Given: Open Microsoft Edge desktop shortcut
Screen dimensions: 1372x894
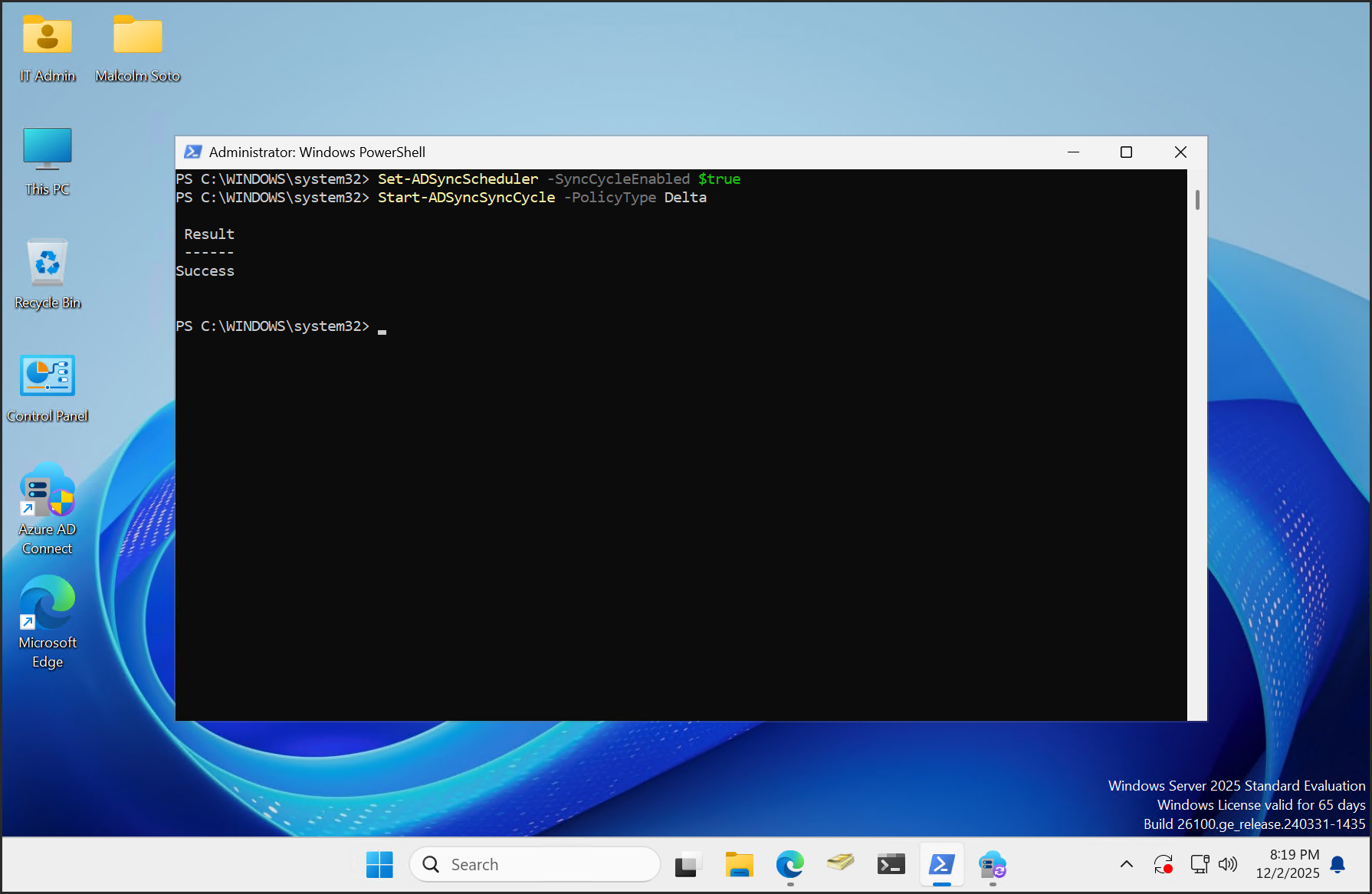Looking at the screenshot, I should tap(48, 603).
